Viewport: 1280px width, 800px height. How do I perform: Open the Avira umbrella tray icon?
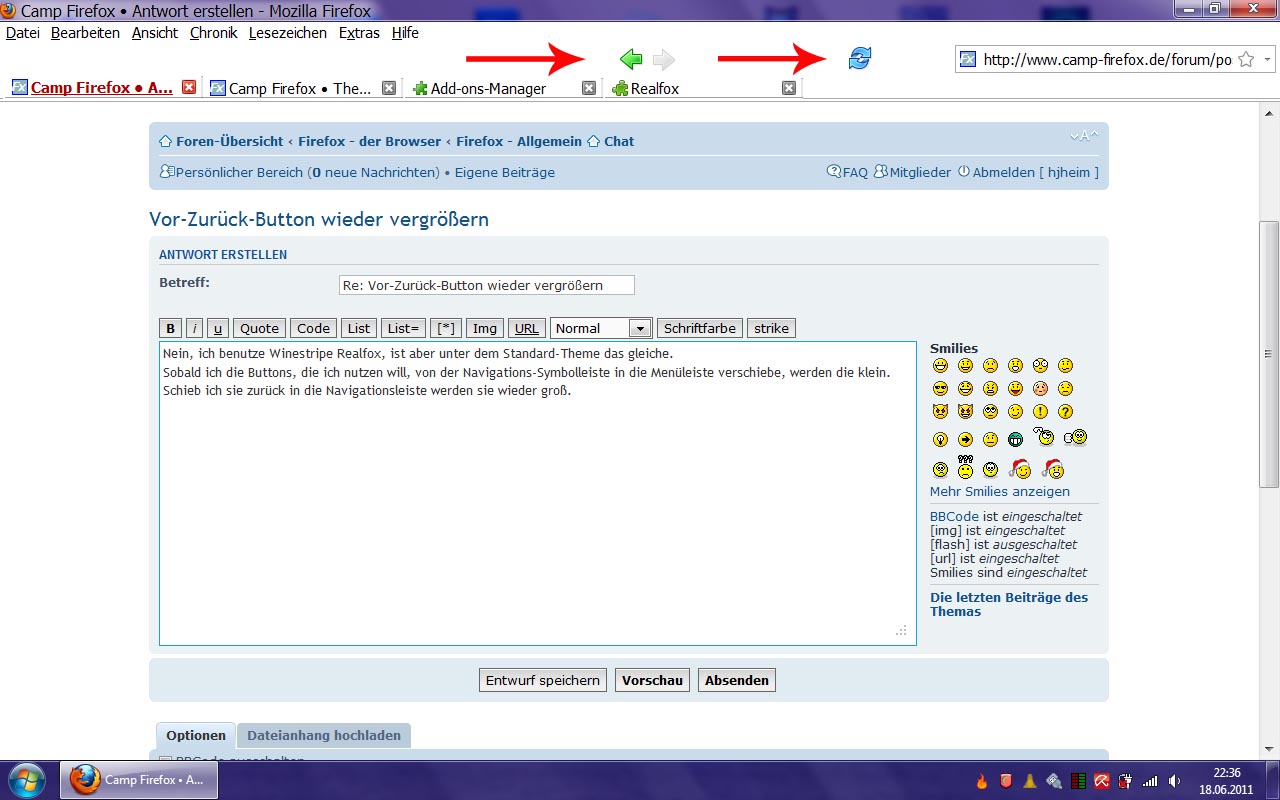pyautogui.click(x=1101, y=781)
